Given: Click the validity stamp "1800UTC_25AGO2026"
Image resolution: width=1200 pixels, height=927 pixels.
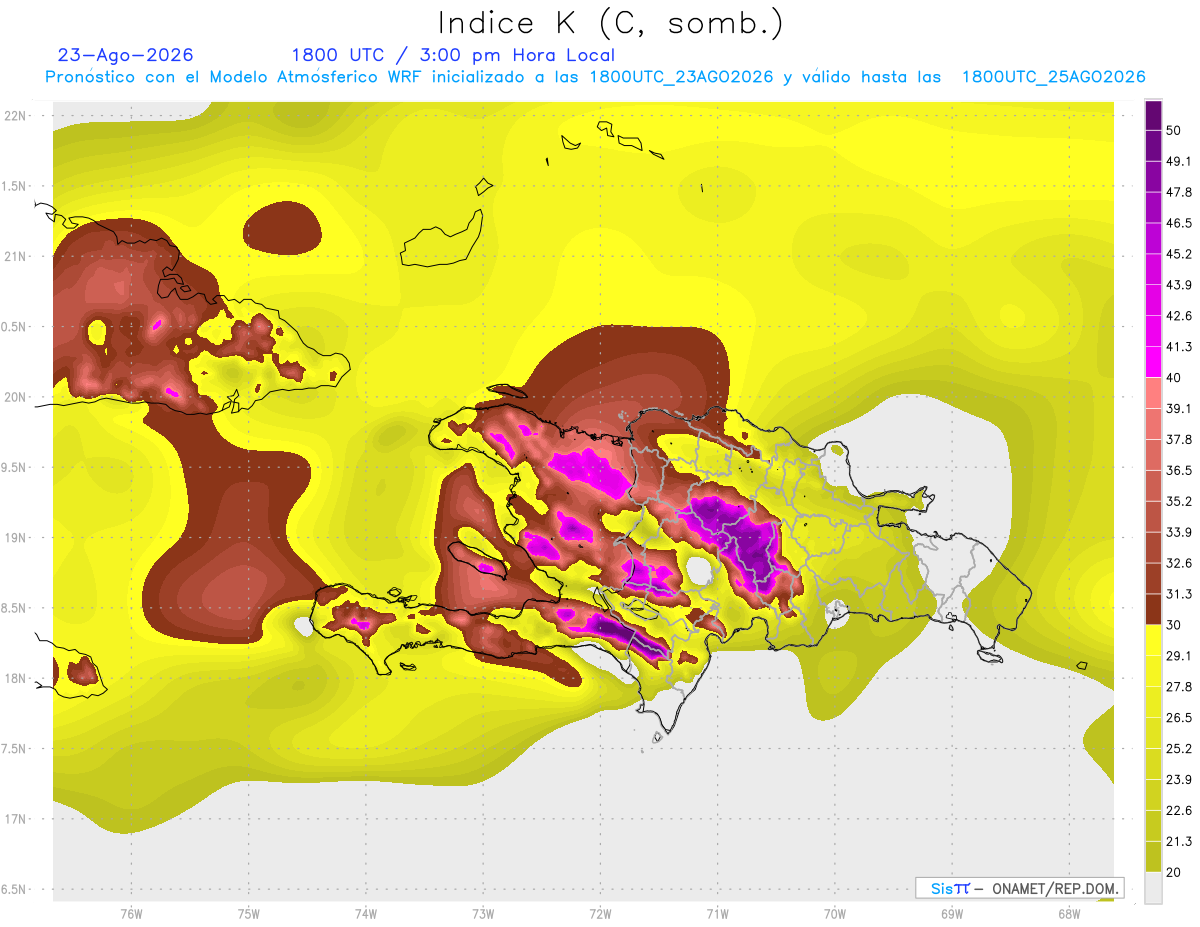Looking at the screenshot, I should 1053,77.
